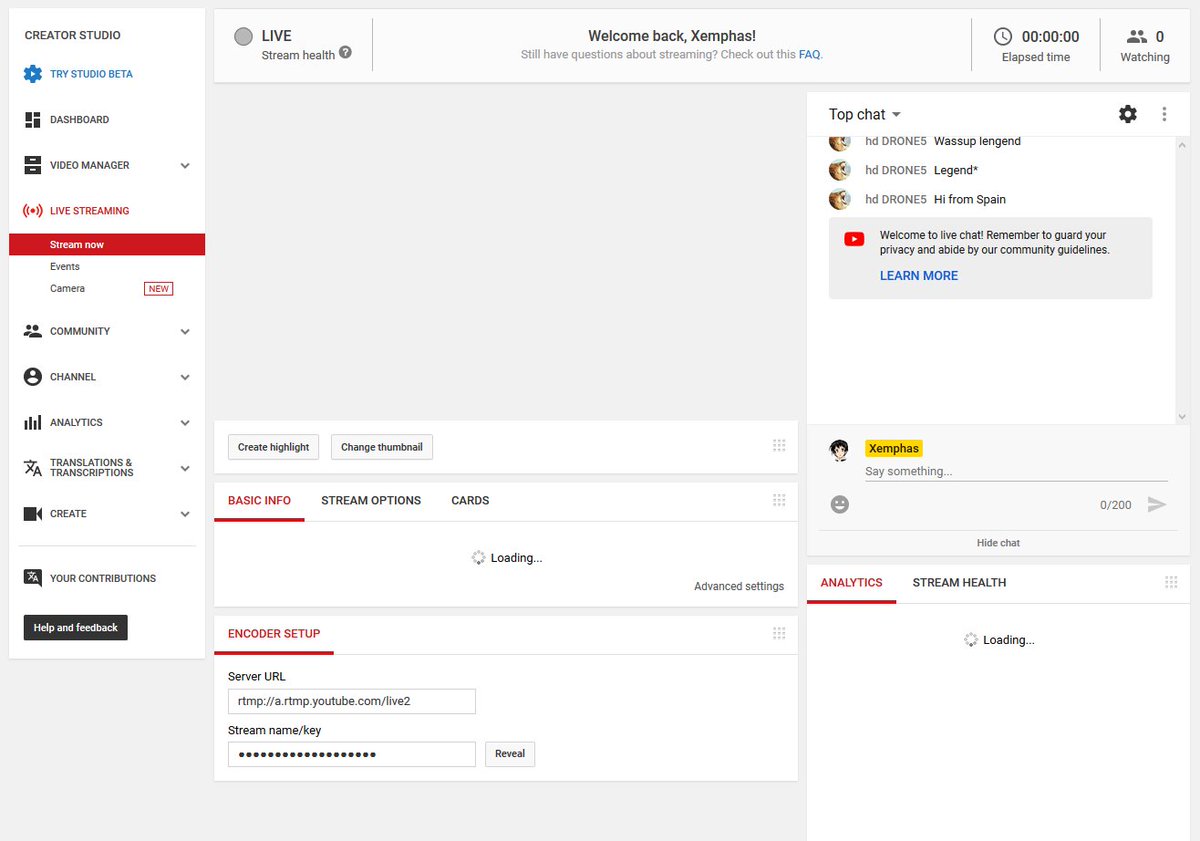Open live chat settings gear

pos(1128,114)
